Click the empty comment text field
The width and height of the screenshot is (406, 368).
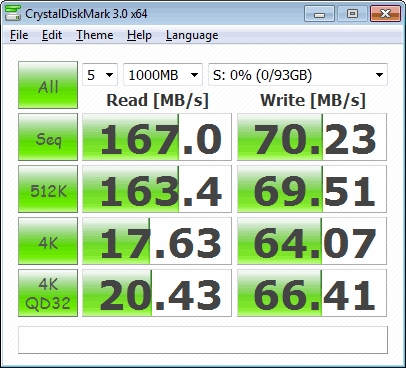pos(203,340)
